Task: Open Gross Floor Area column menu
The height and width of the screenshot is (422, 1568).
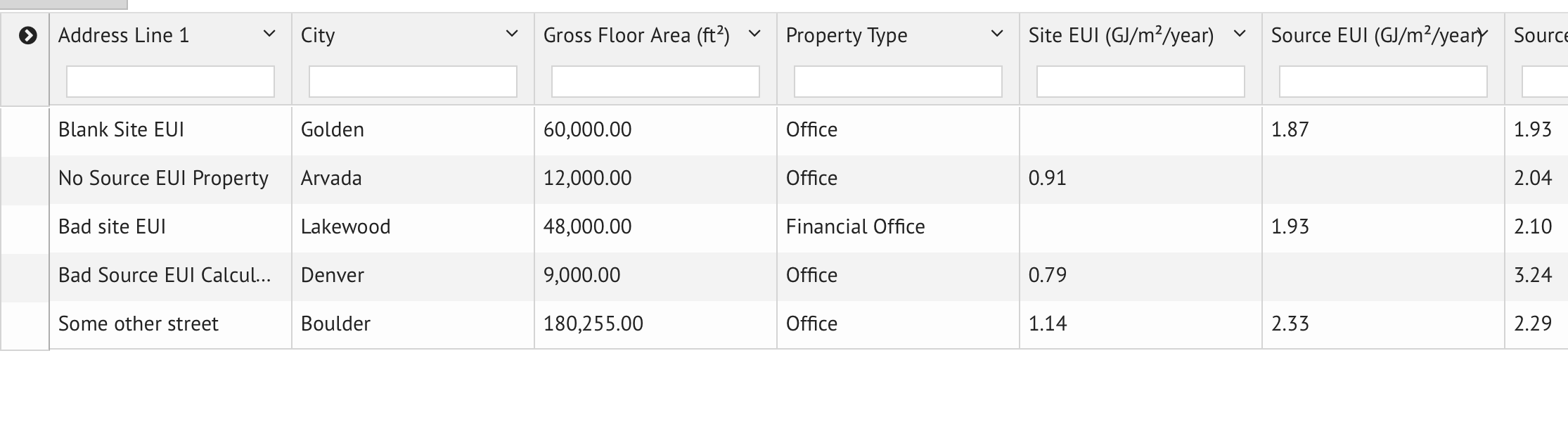Action: tap(754, 34)
